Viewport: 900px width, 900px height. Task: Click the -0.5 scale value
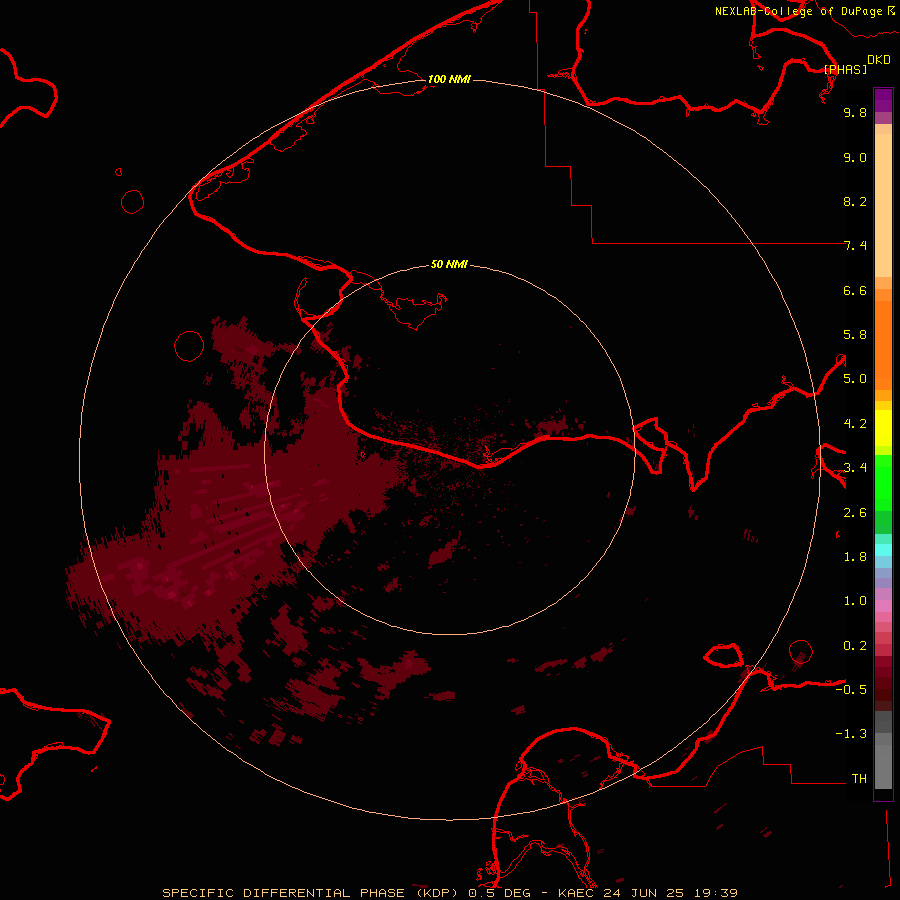(851, 690)
